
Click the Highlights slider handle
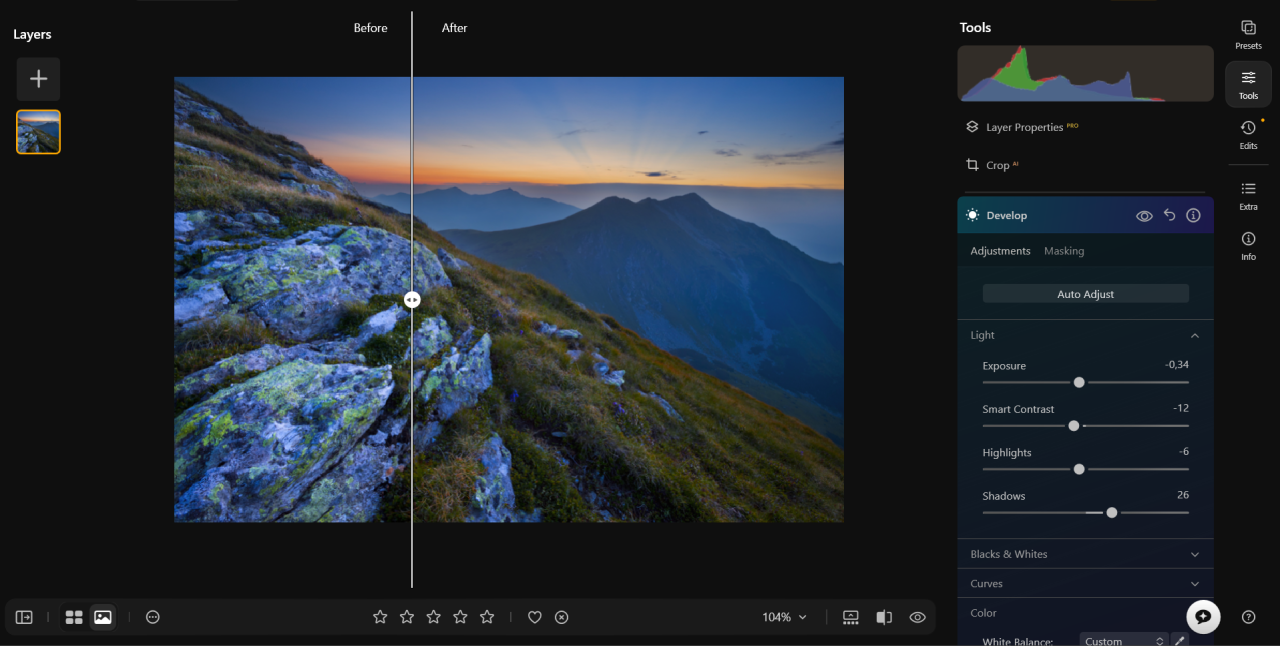pos(1079,469)
